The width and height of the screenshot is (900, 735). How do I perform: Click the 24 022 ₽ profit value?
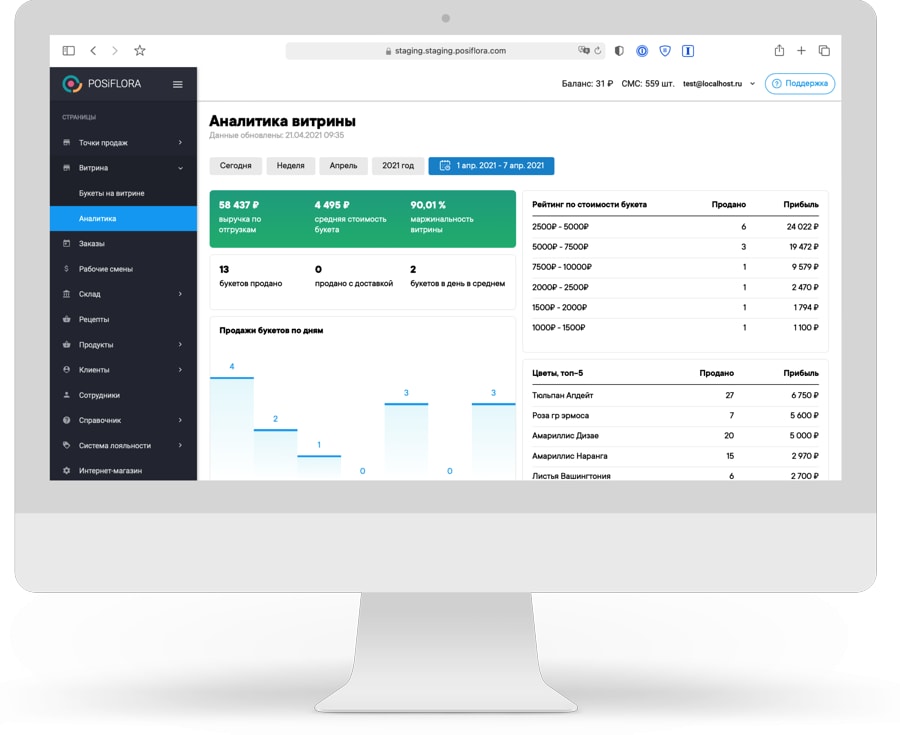(802, 227)
